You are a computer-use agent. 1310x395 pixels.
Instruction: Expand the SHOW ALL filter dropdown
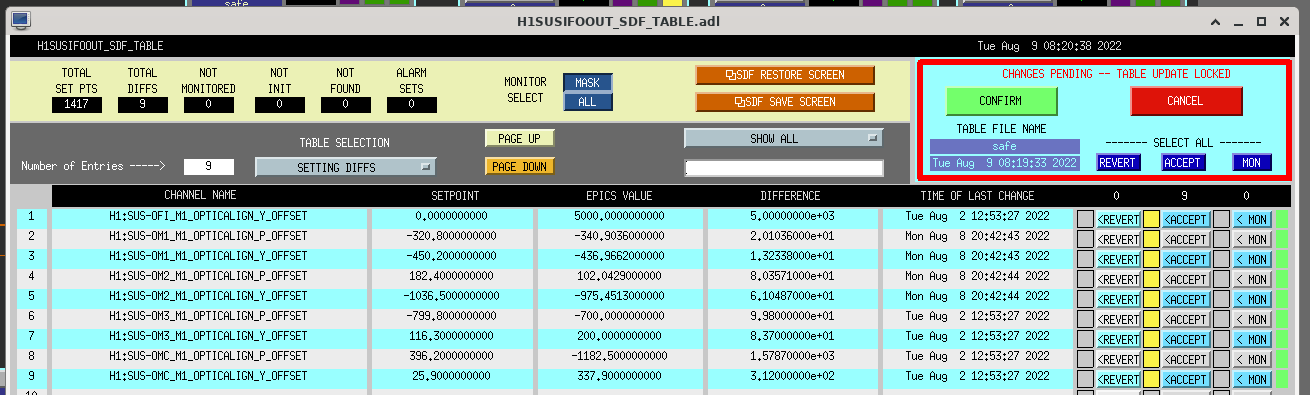pos(784,138)
